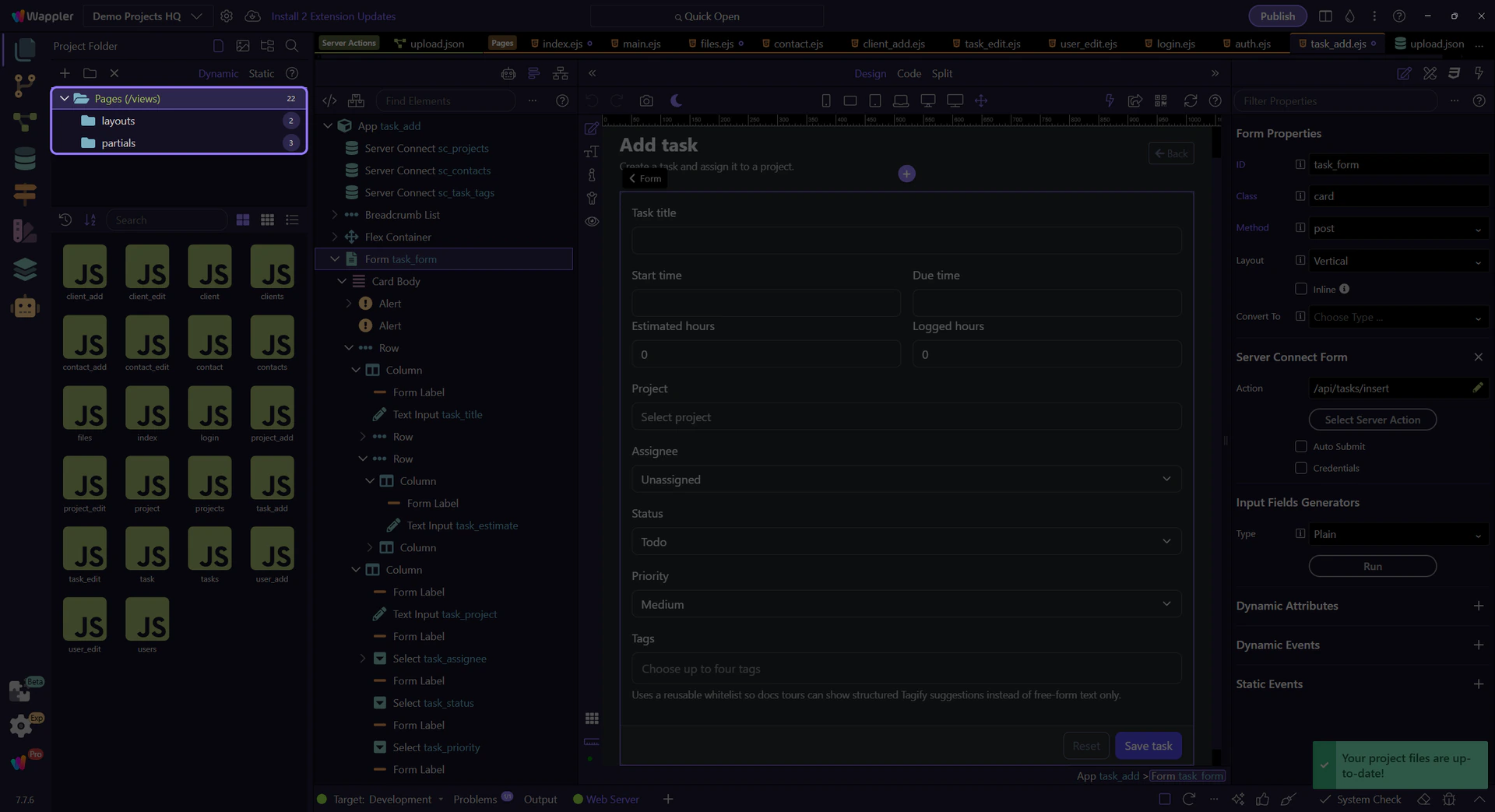This screenshot has width=1495, height=812.
Task: Expand the Breadcrumb List tree node
Action: [335, 215]
